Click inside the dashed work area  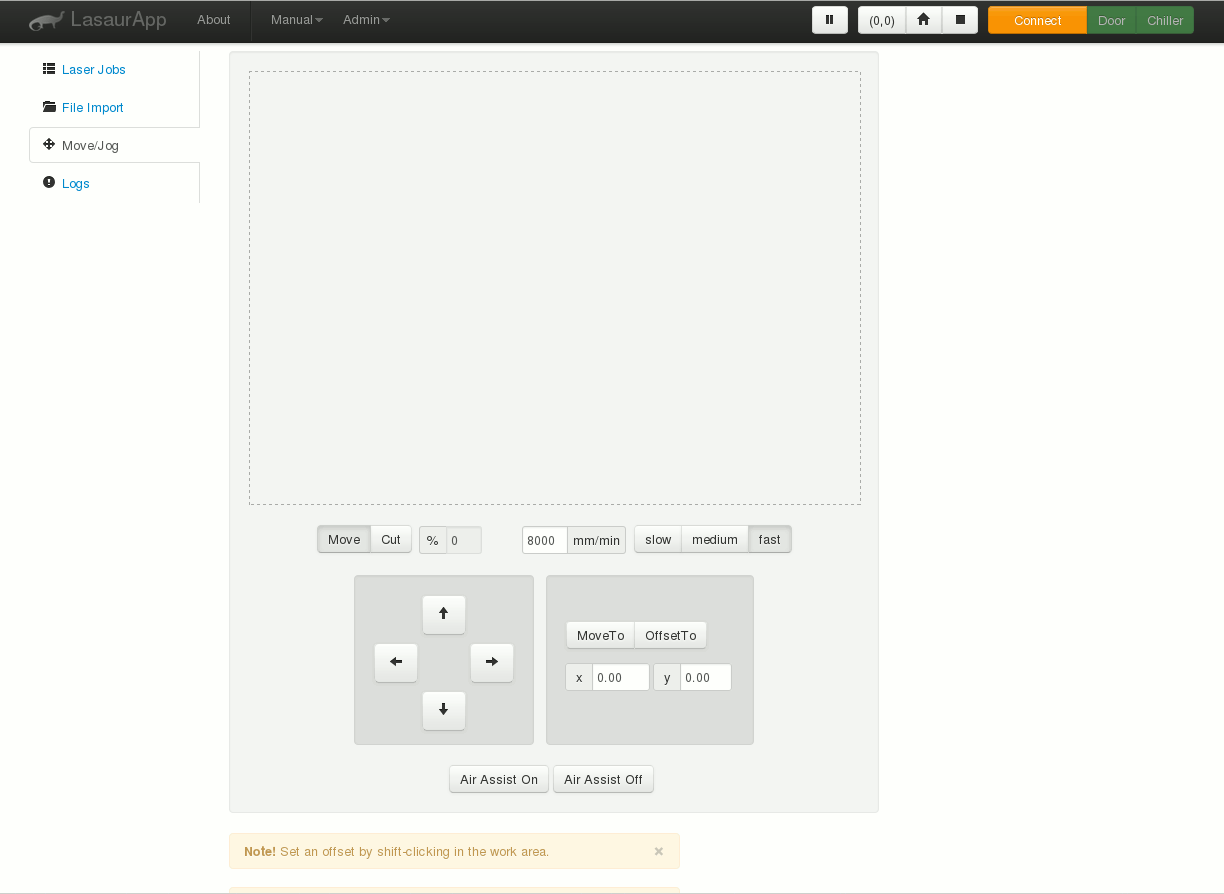[555, 288]
